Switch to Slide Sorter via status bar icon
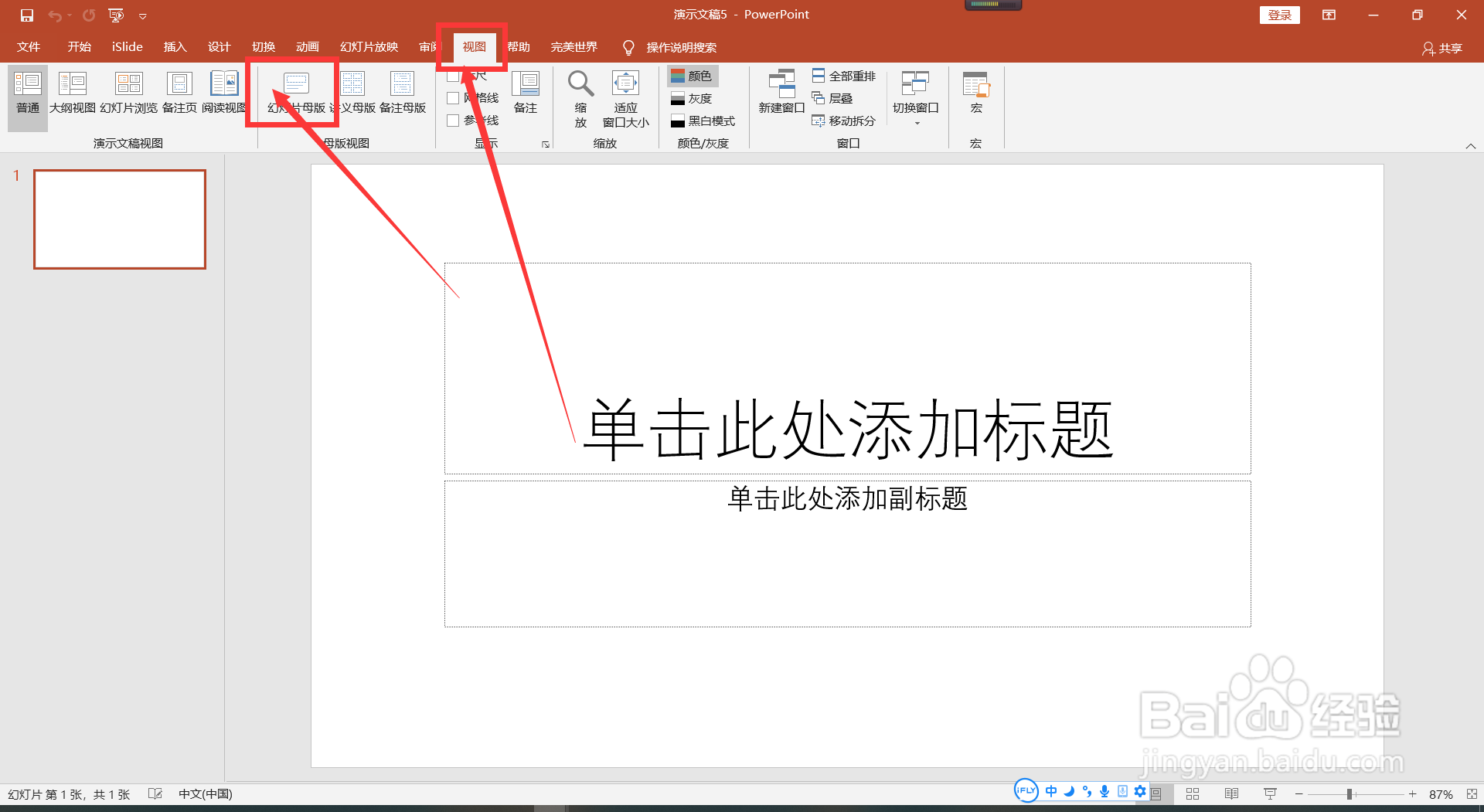 1193,793
